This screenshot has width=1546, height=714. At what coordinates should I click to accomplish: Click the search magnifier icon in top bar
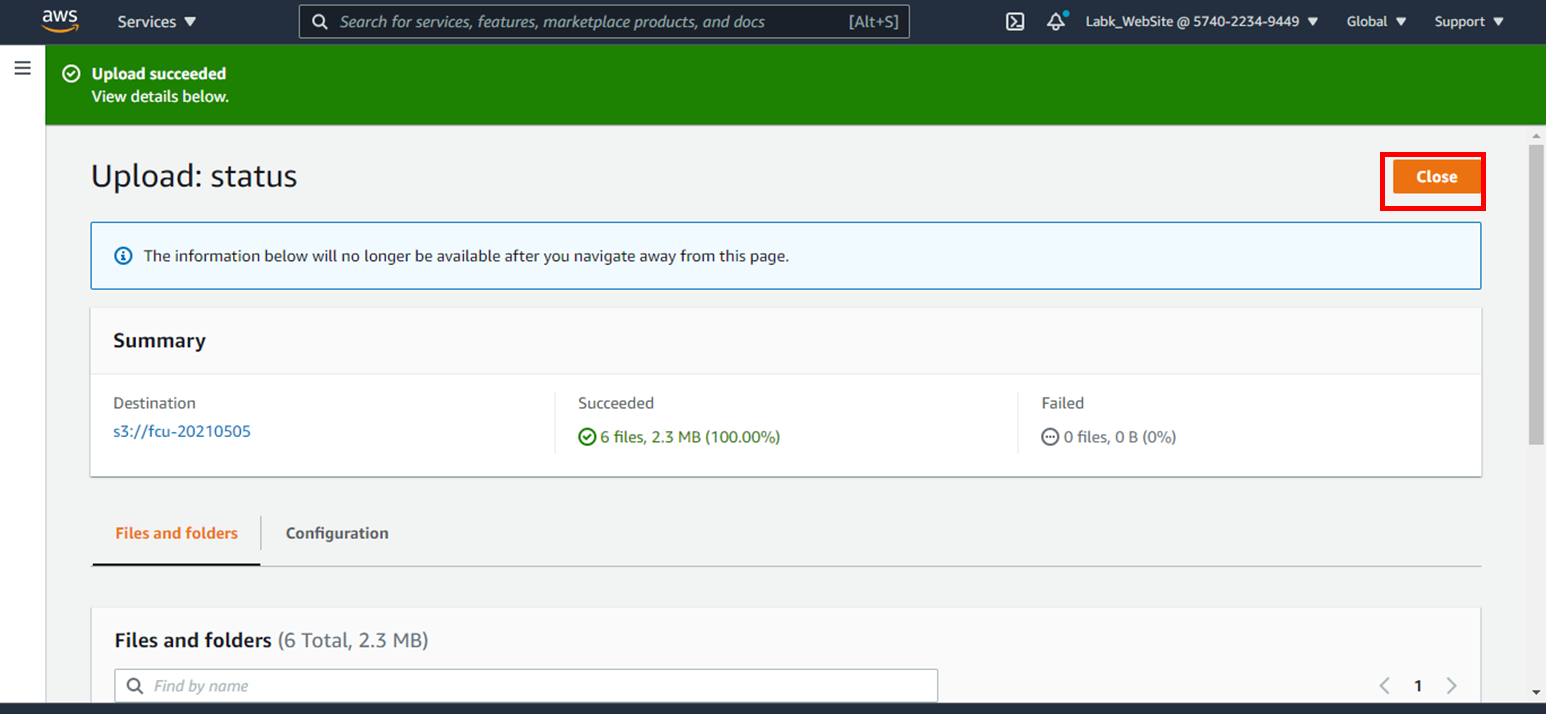click(x=320, y=22)
